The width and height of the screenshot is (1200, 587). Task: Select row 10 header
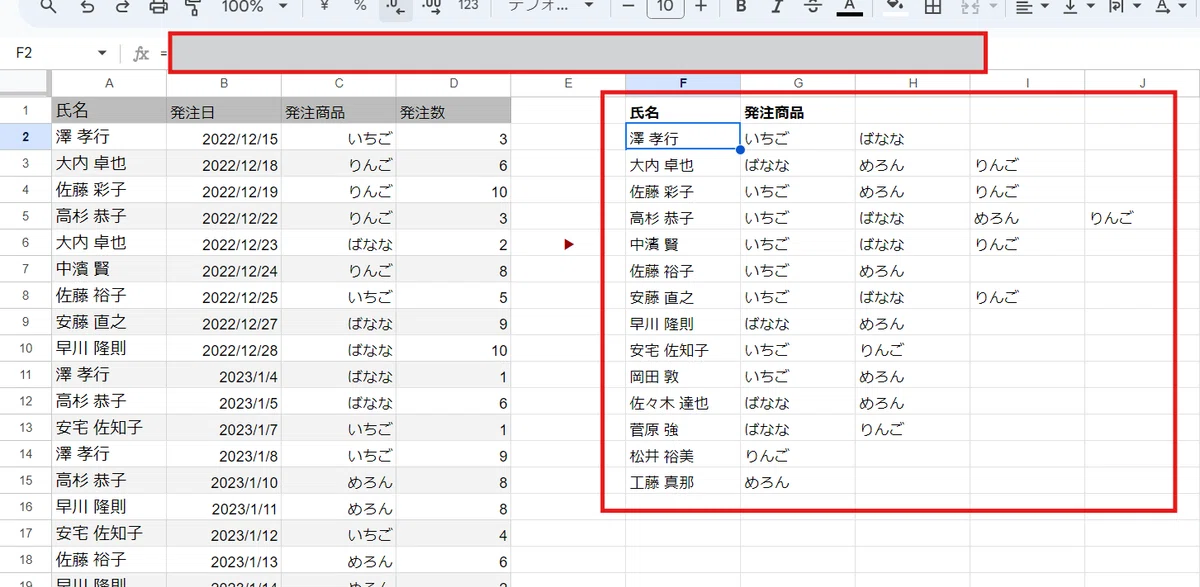click(25, 349)
